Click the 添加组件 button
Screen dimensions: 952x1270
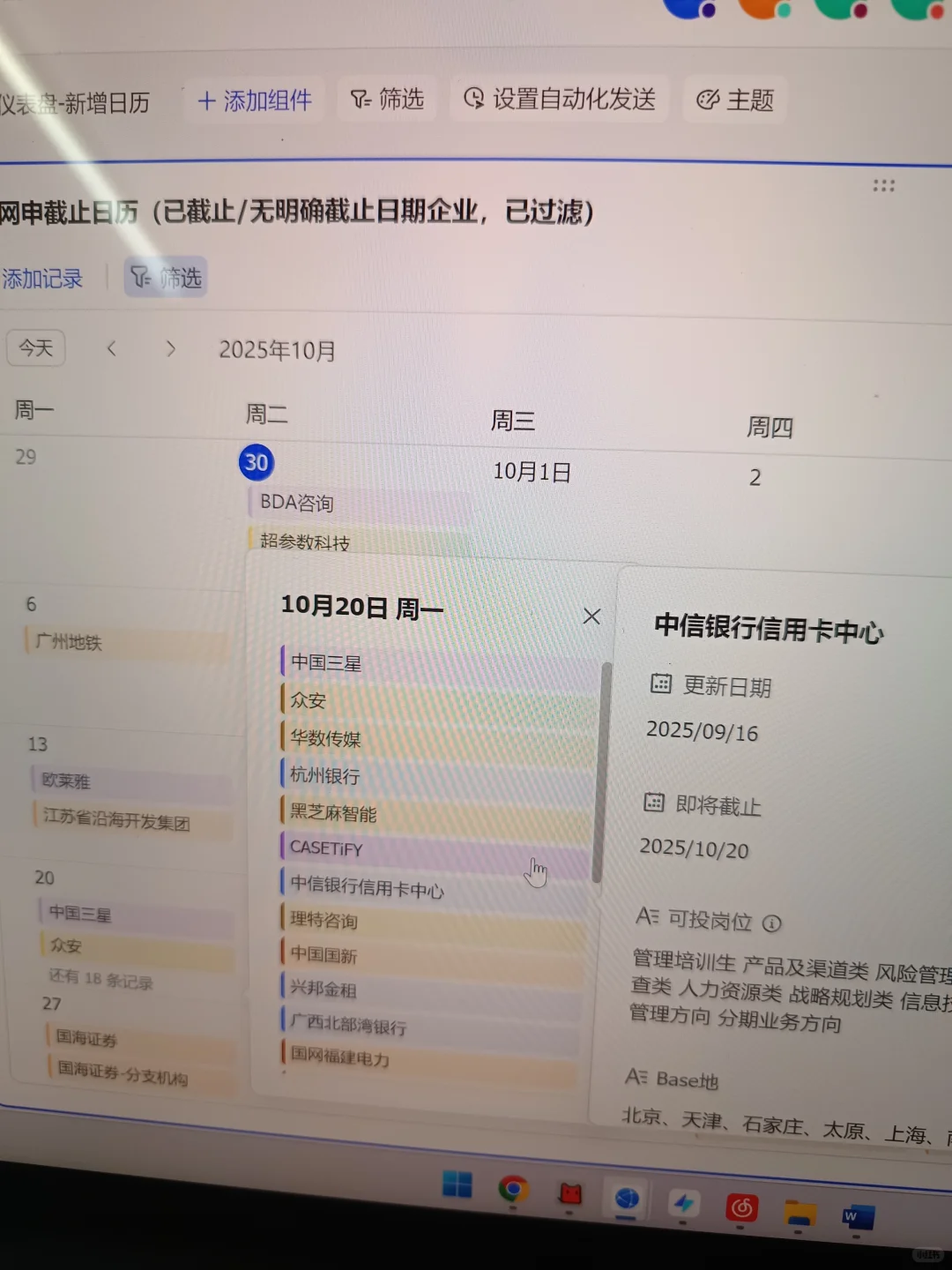(x=255, y=100)
